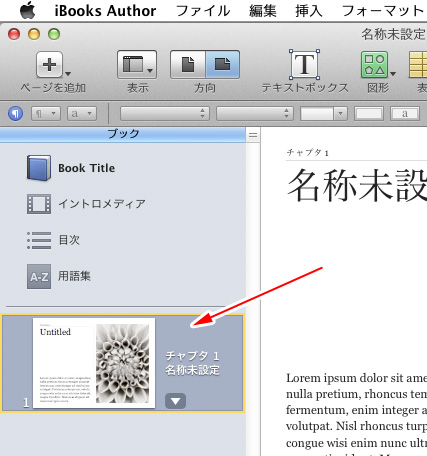This screenshot has width=427, height=456.
Task: Switch to portrait orientation
Action: coord(188,65)
